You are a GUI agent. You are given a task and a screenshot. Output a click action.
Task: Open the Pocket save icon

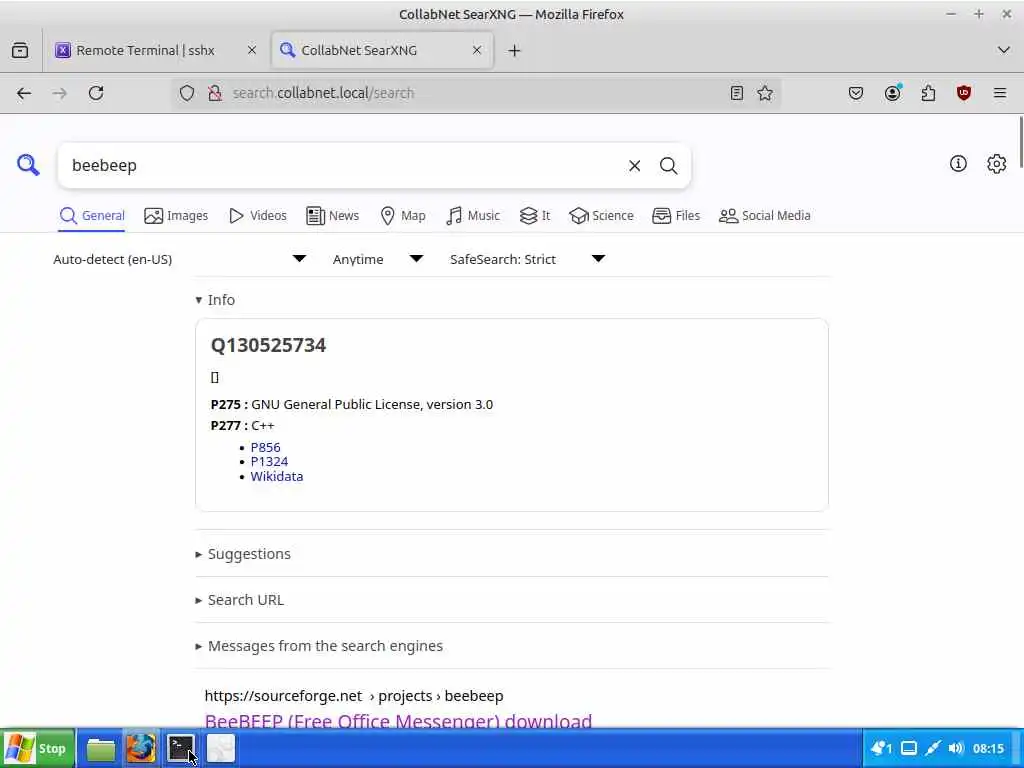click(x=856, y=93)
